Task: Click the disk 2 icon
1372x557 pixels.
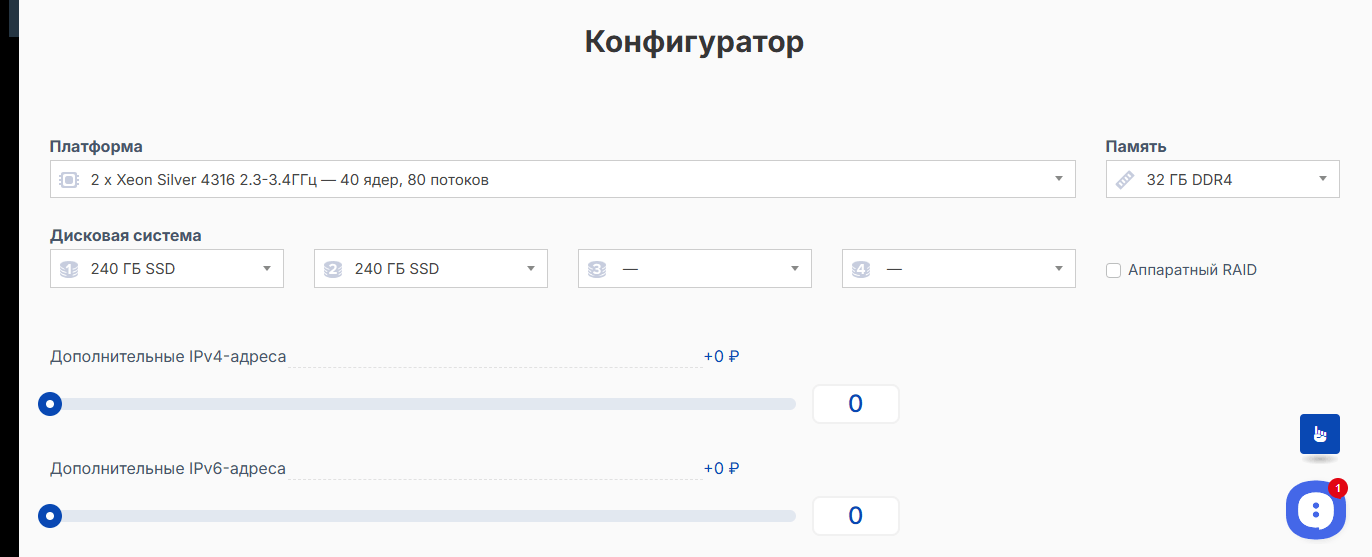Action: [333, 269]
